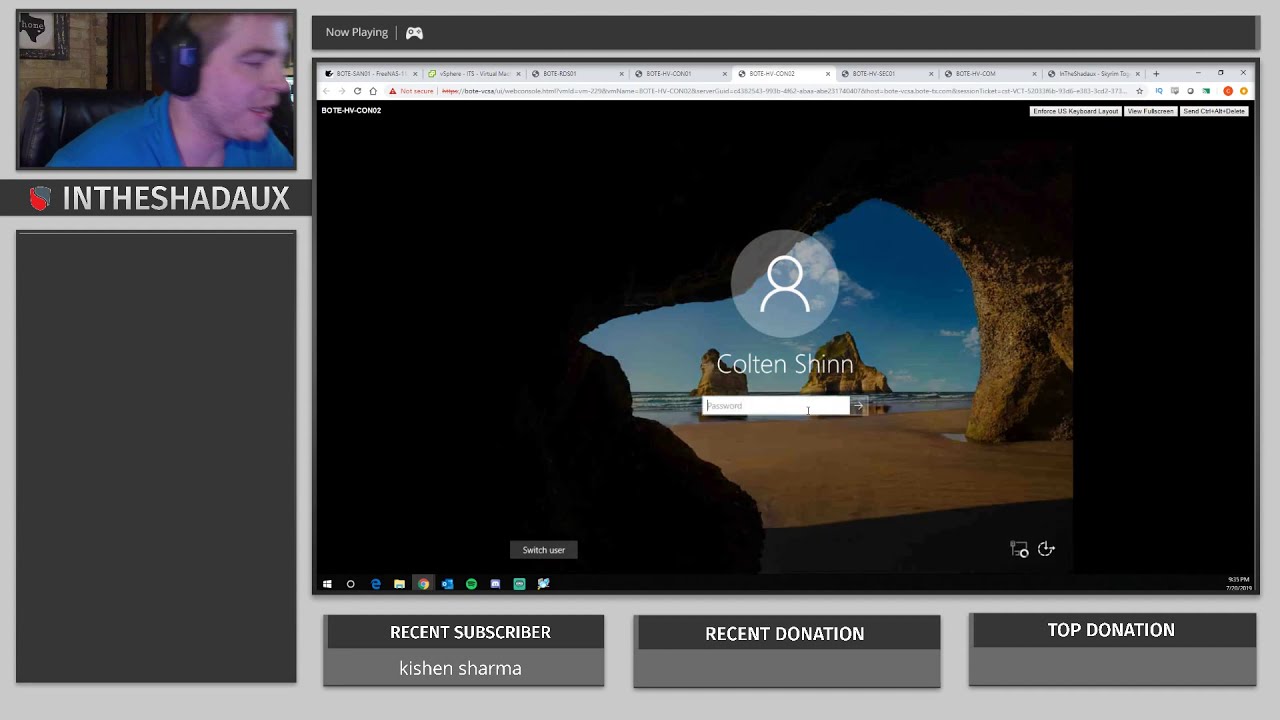Go forward in the browser
The width and height of the screenshot is (1280, 720).
pyautogui.click(x=341, y=91)
